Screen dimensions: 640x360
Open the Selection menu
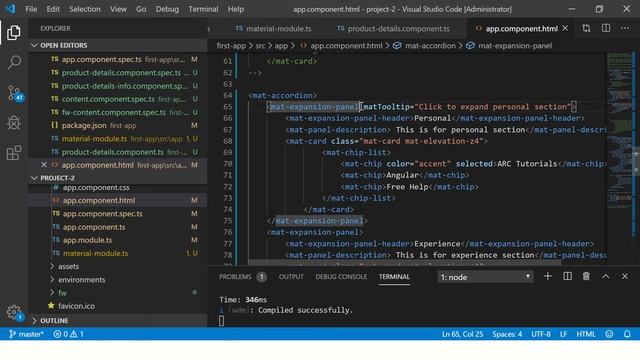click(84, 9)
